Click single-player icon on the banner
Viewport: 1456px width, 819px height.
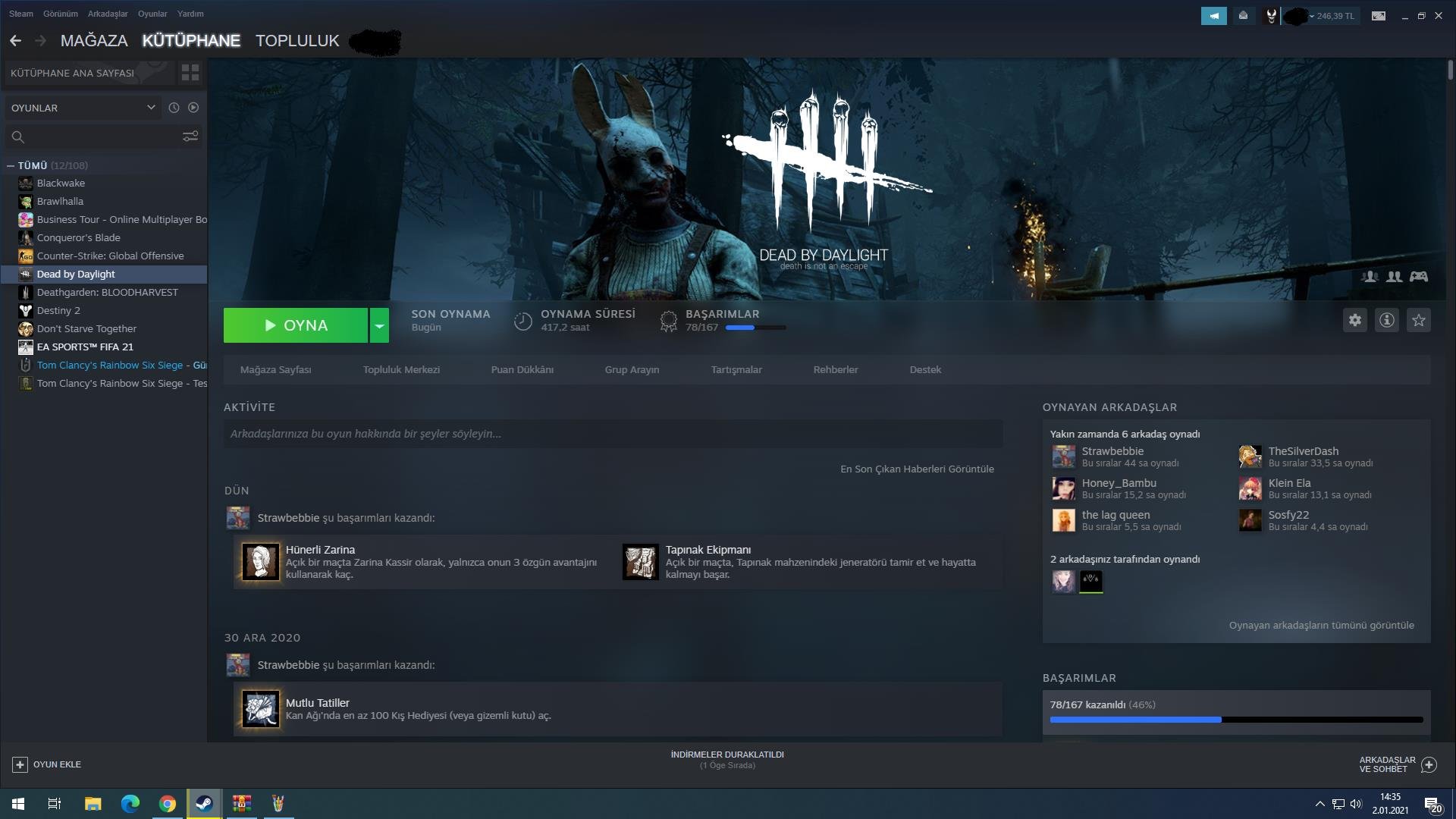click(1370, 277)
